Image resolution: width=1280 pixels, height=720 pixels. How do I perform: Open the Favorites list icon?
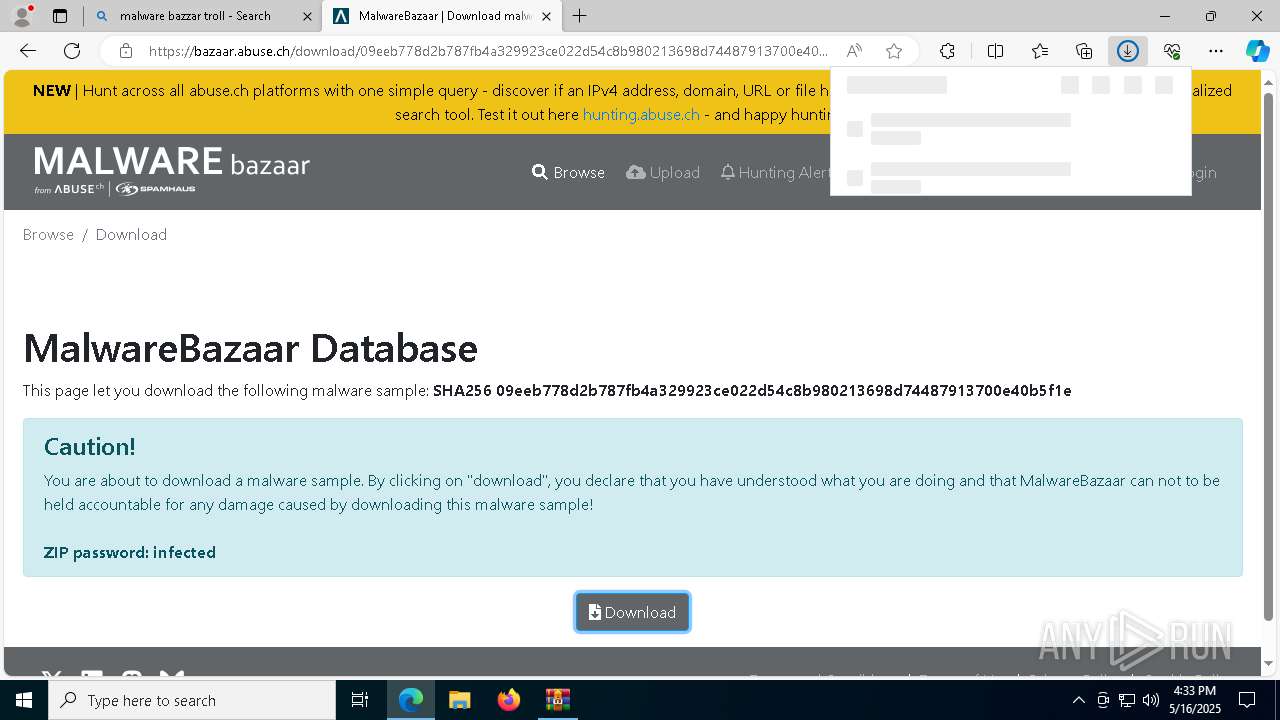(x=1040, y=51)
